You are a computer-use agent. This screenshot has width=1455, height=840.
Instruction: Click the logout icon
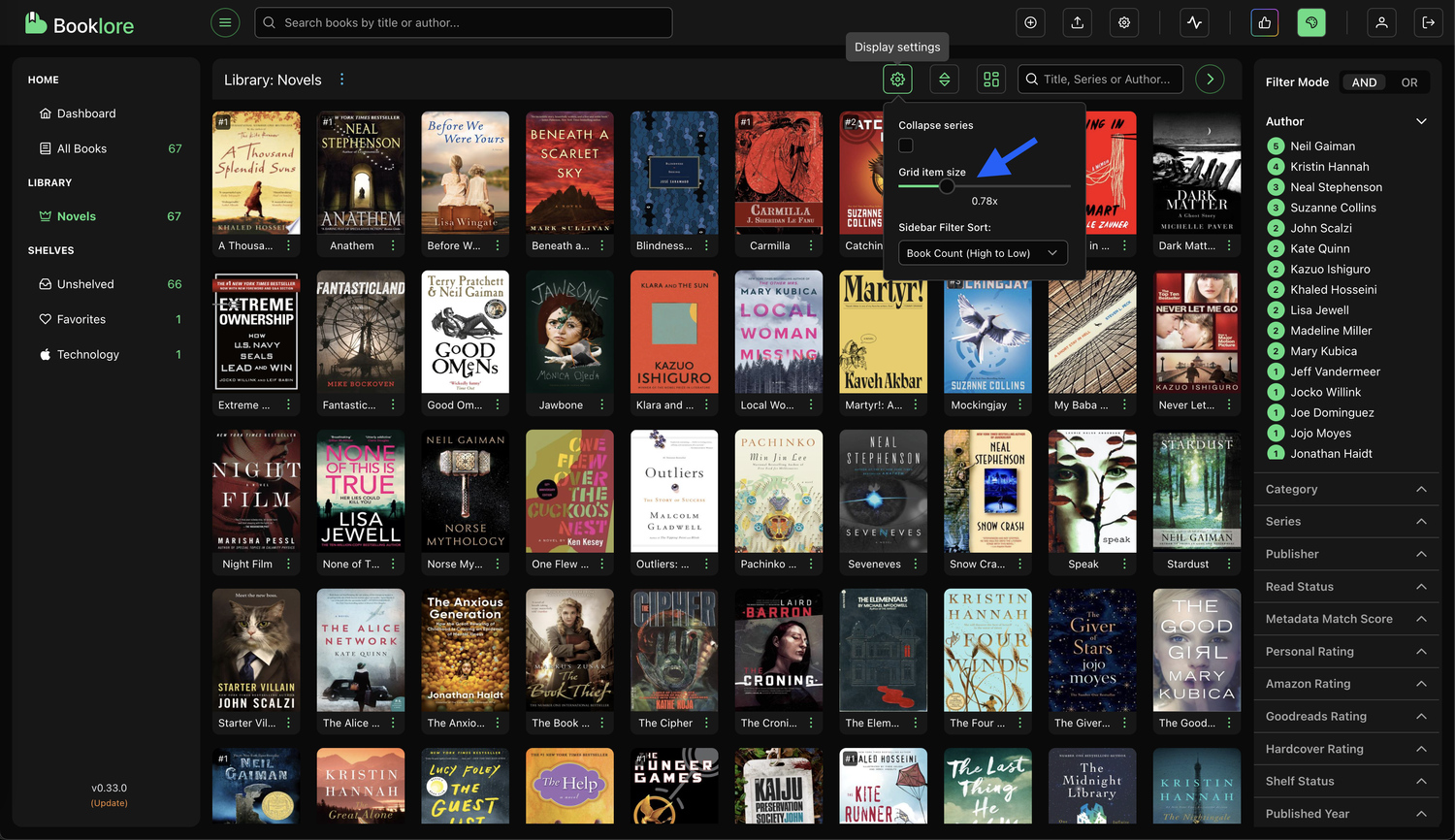point(1428,22)
